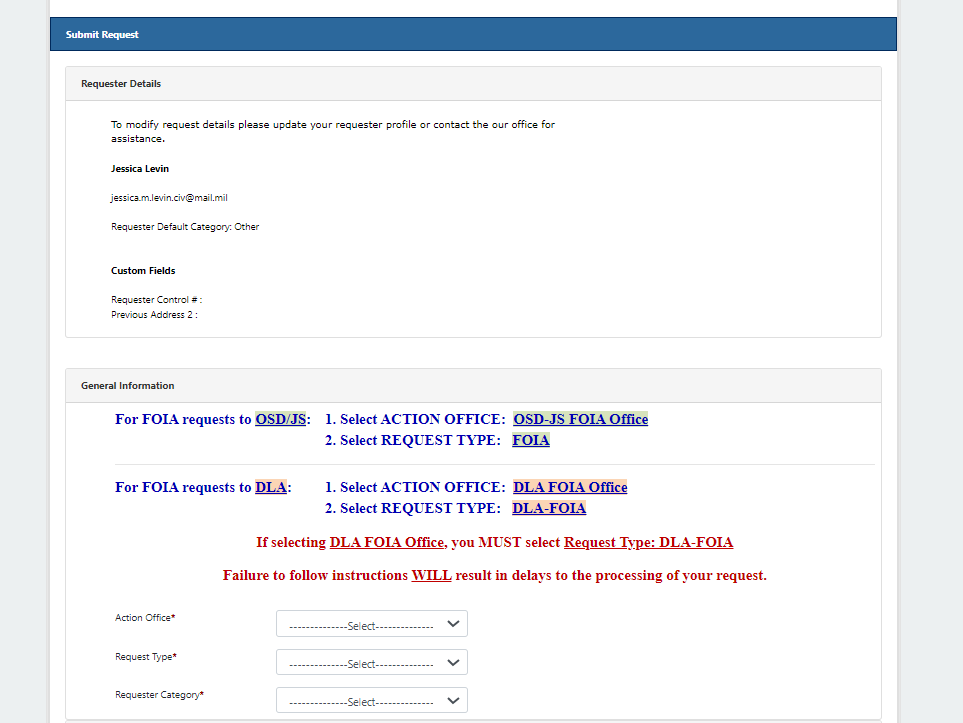The width and height of the screenshot is (963, 723).
Task: Click red 'Request Type: DLA-FOIA' text
Action: [649, 542]
